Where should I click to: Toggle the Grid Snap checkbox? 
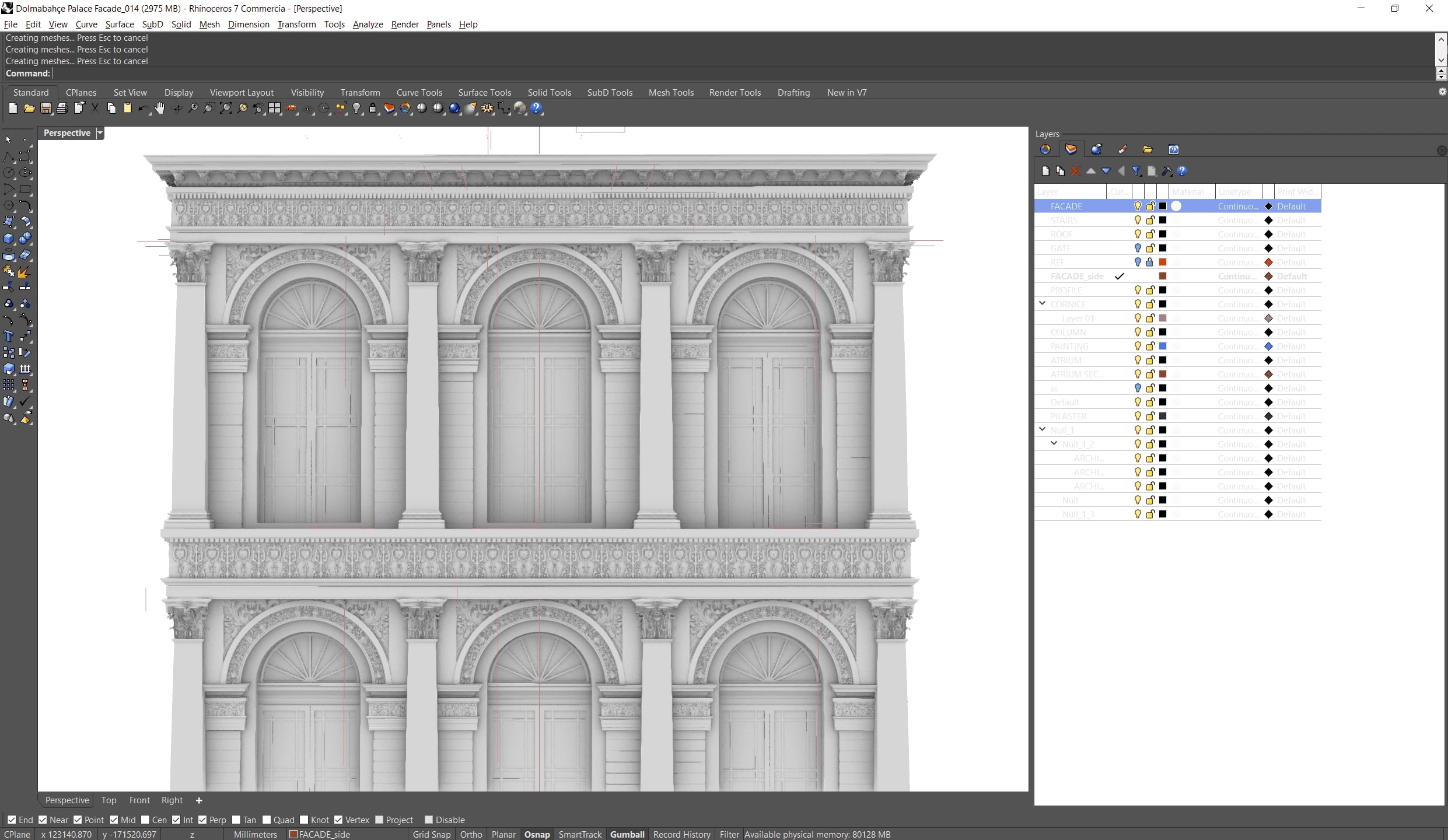431,834
